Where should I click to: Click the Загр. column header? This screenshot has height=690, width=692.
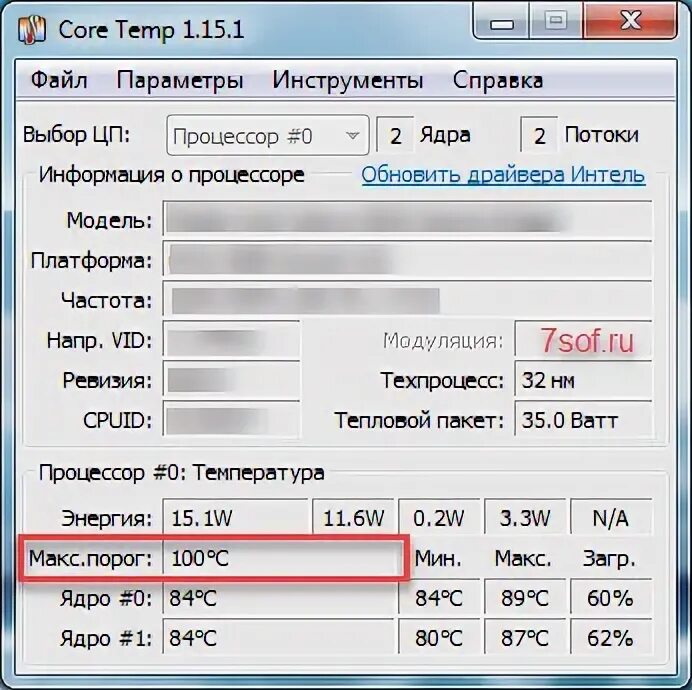[x=609, y=559]
